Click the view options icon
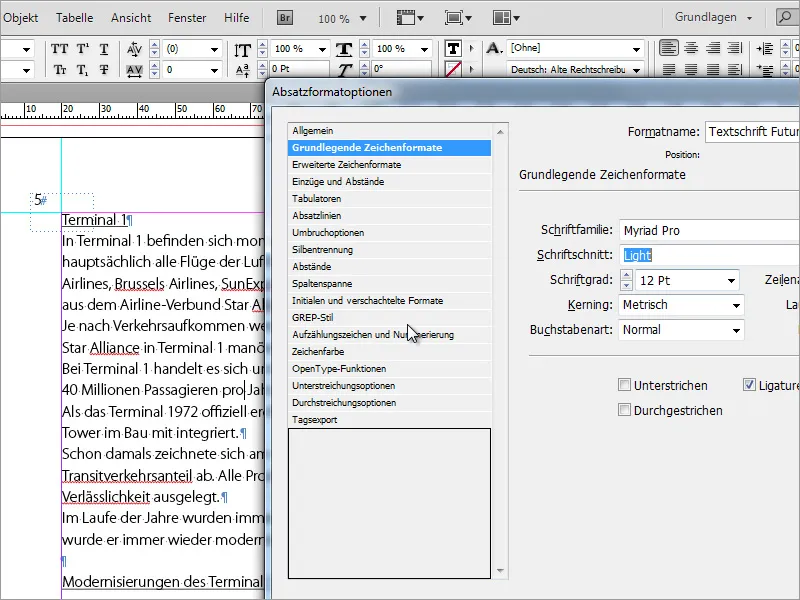 (x=410, y=18)
